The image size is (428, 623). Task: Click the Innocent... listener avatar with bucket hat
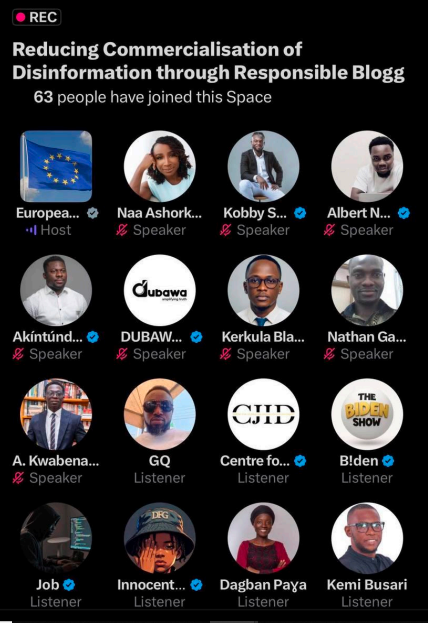[160, 538]
